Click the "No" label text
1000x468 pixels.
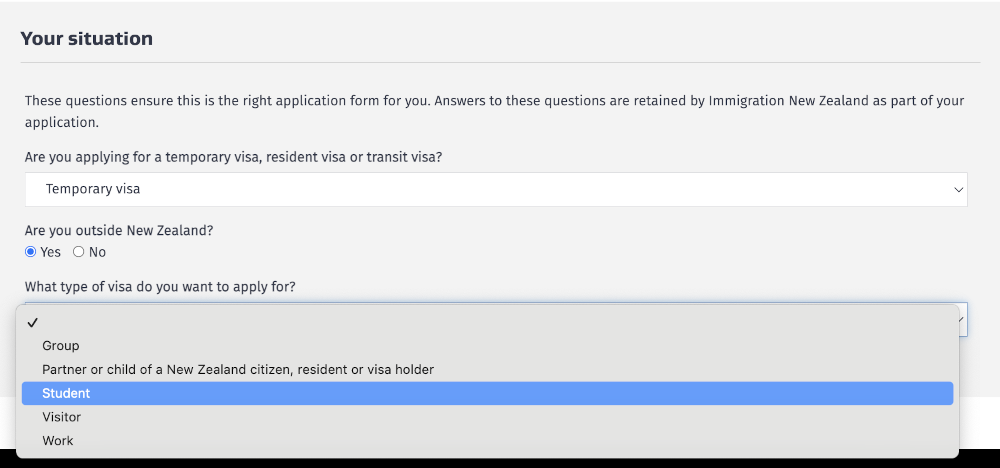[97, 252]
